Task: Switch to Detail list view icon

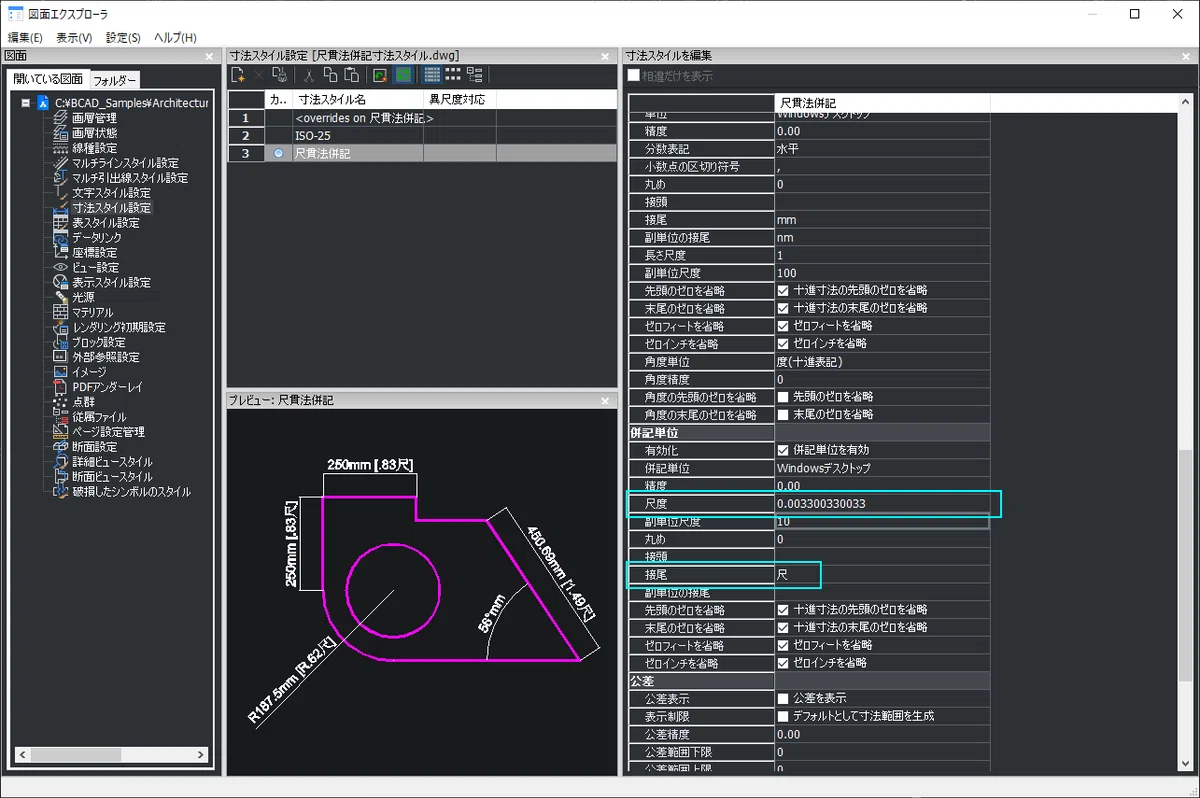Action: (432, 75)
